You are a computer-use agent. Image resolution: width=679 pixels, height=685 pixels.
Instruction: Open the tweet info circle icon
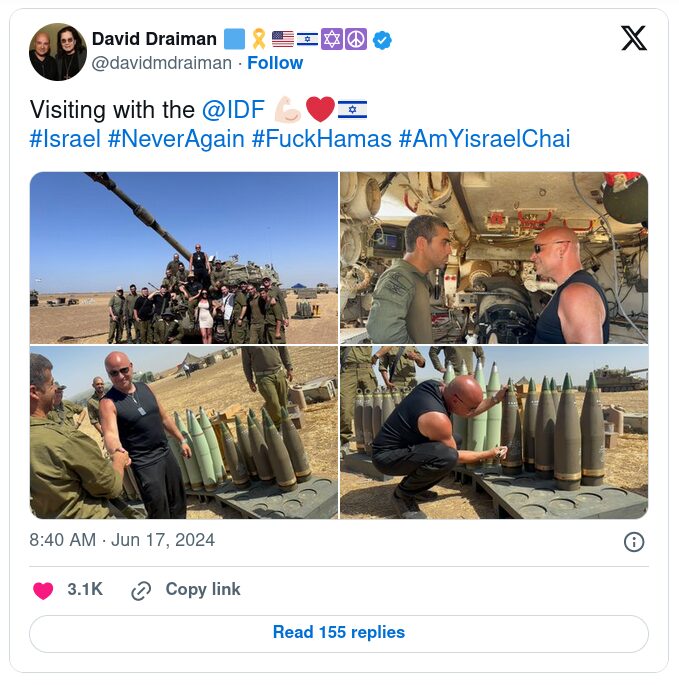click(633, 541)
